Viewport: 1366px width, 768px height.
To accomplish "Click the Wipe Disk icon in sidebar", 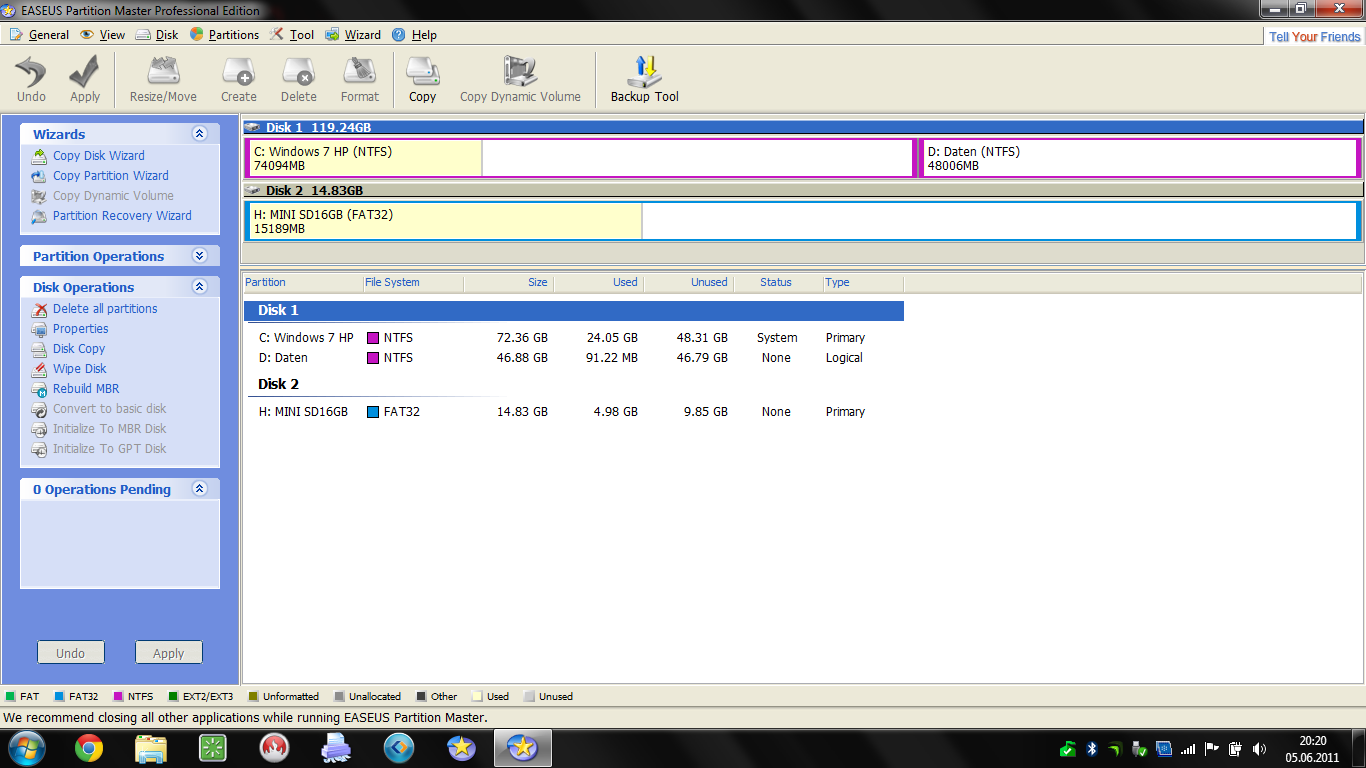I will 39,370.
